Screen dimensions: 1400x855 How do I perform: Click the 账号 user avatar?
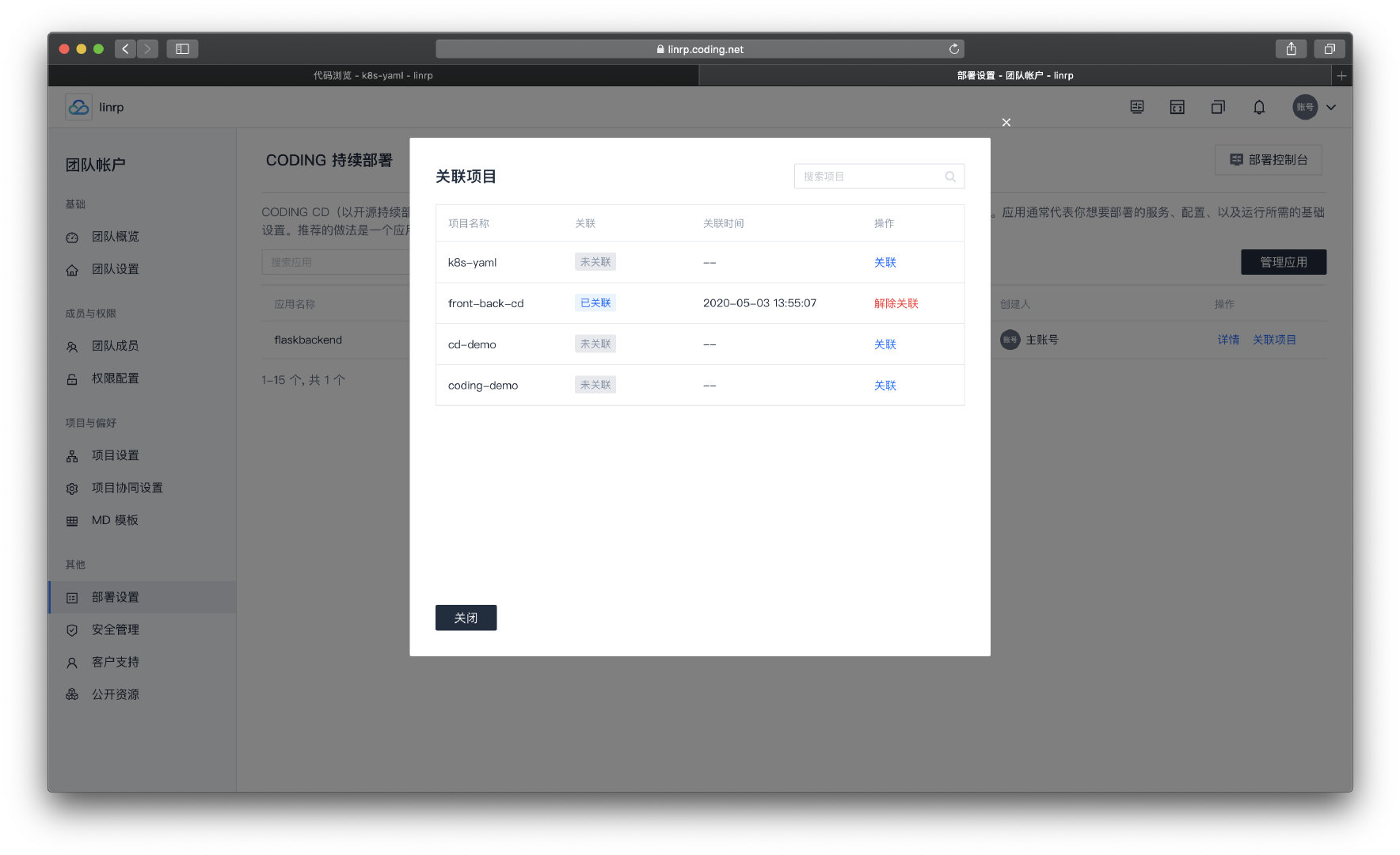point(1304,107)
